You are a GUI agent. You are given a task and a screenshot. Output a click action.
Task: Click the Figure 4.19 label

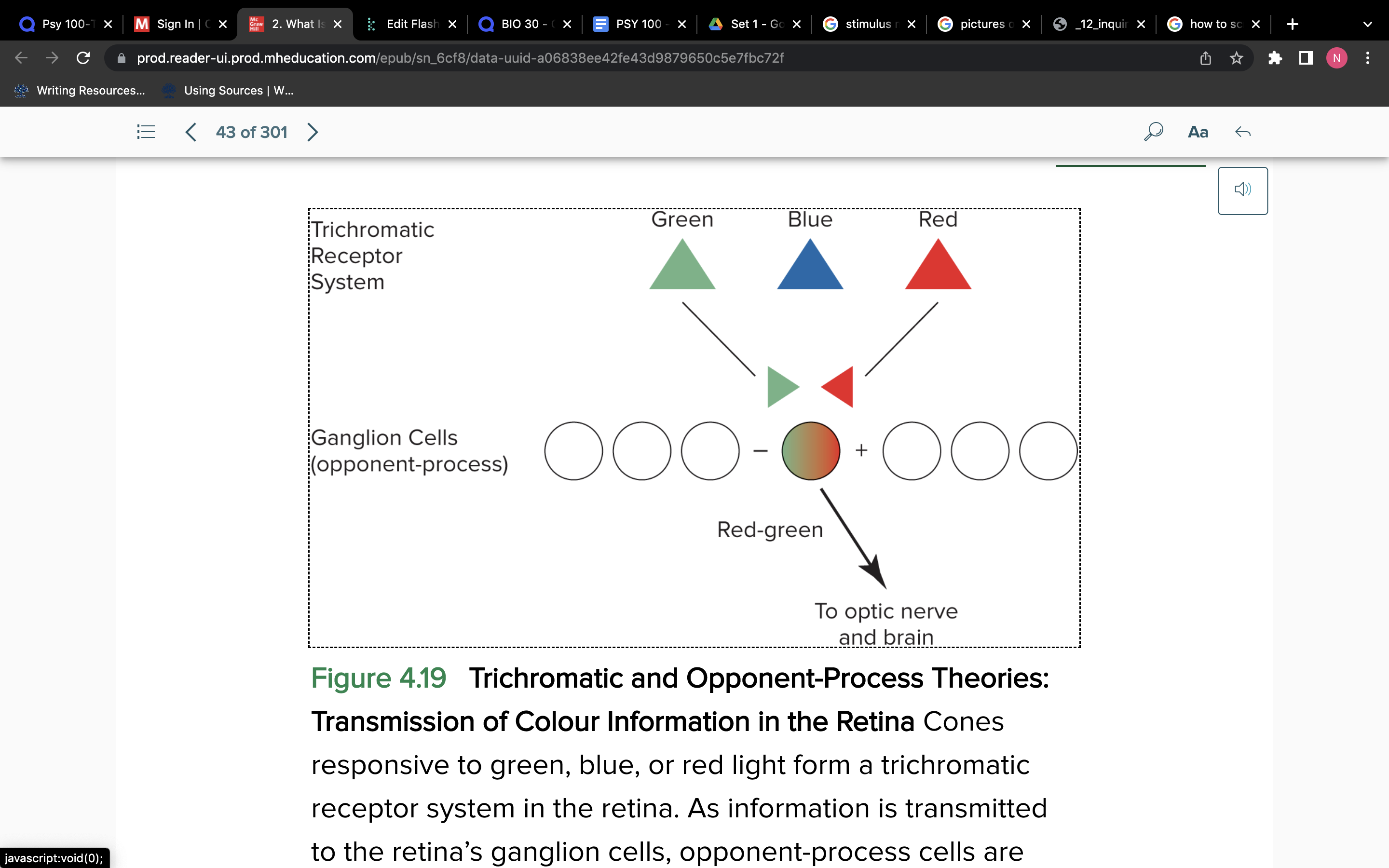point(378,678)
